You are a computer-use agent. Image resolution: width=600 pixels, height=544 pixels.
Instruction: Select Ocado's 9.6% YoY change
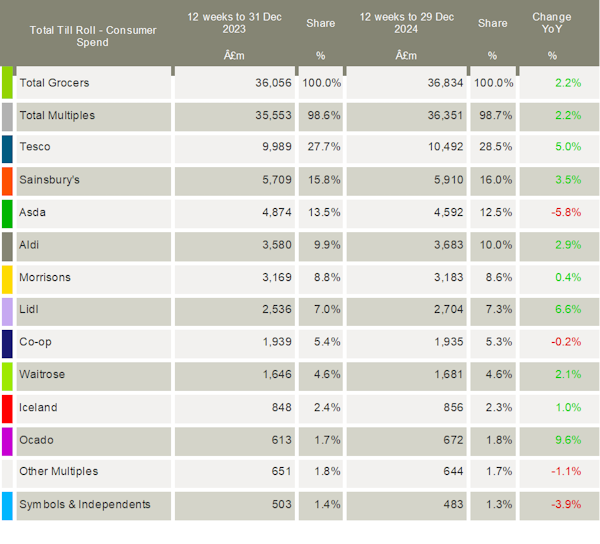tap(568, 440)
